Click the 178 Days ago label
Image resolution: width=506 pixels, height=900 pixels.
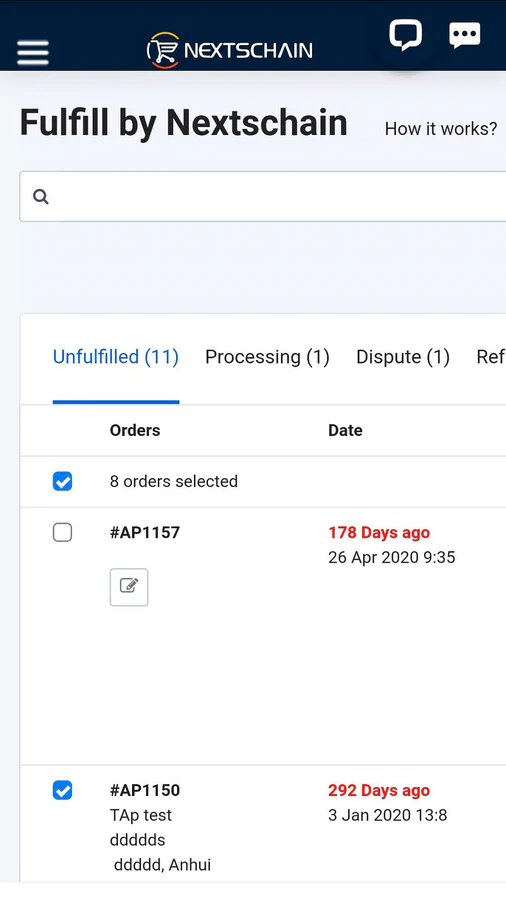coord(379,533)
